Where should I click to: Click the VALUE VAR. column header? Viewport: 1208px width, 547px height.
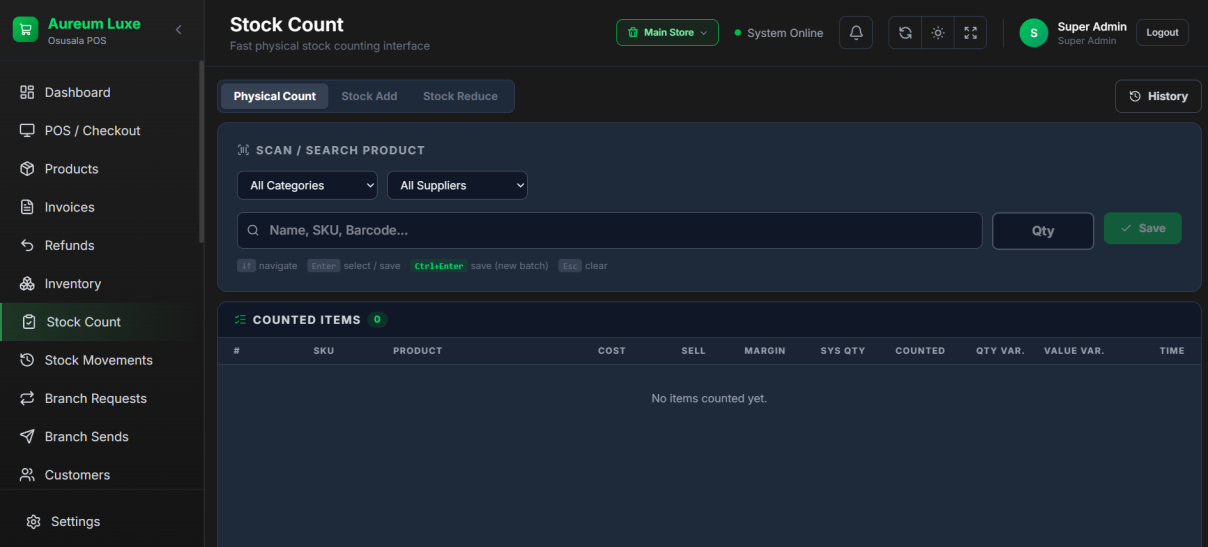coord(1074,351)
